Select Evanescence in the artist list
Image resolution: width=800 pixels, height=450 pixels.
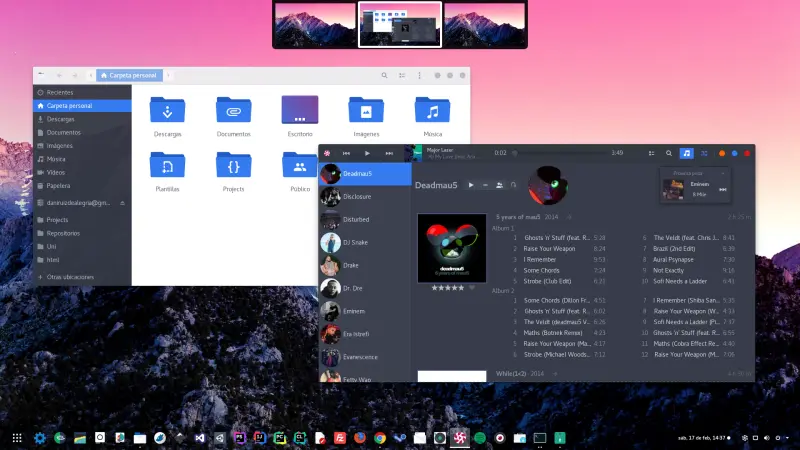coord(365,357)
